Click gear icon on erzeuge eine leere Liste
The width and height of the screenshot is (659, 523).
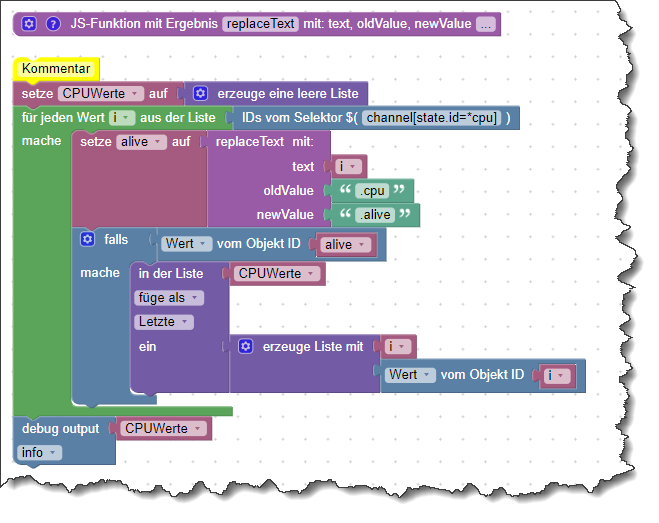point(200,93)
